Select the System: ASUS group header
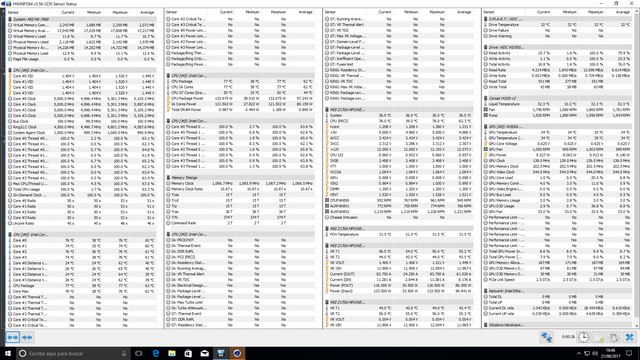Screen dimensions: 640x360 (x=82, y=19)
